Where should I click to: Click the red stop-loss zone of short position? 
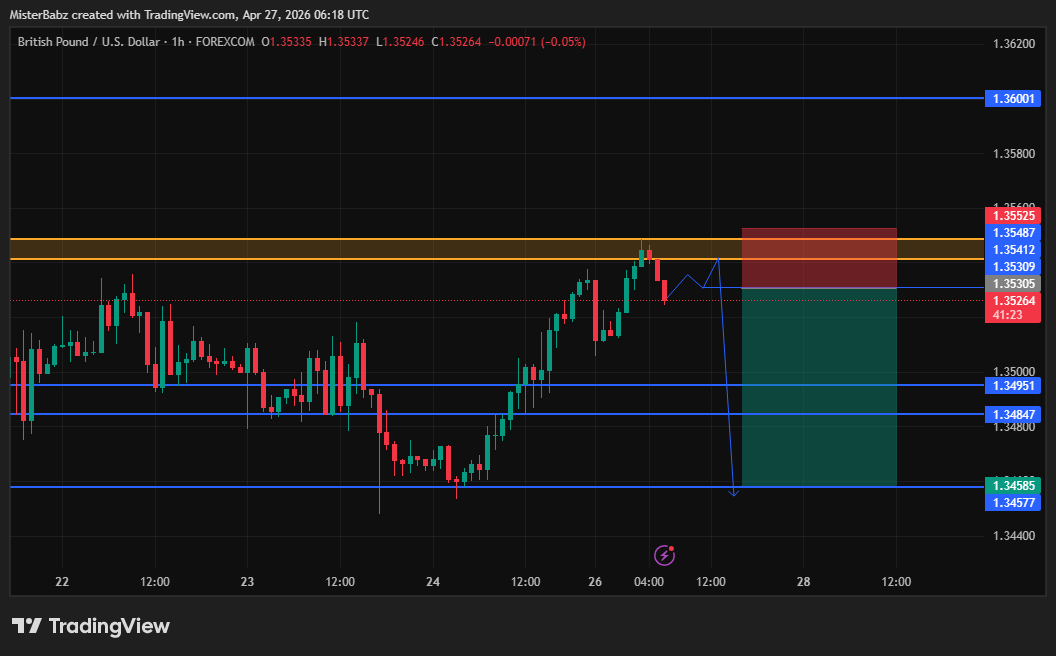click(819, 258)
